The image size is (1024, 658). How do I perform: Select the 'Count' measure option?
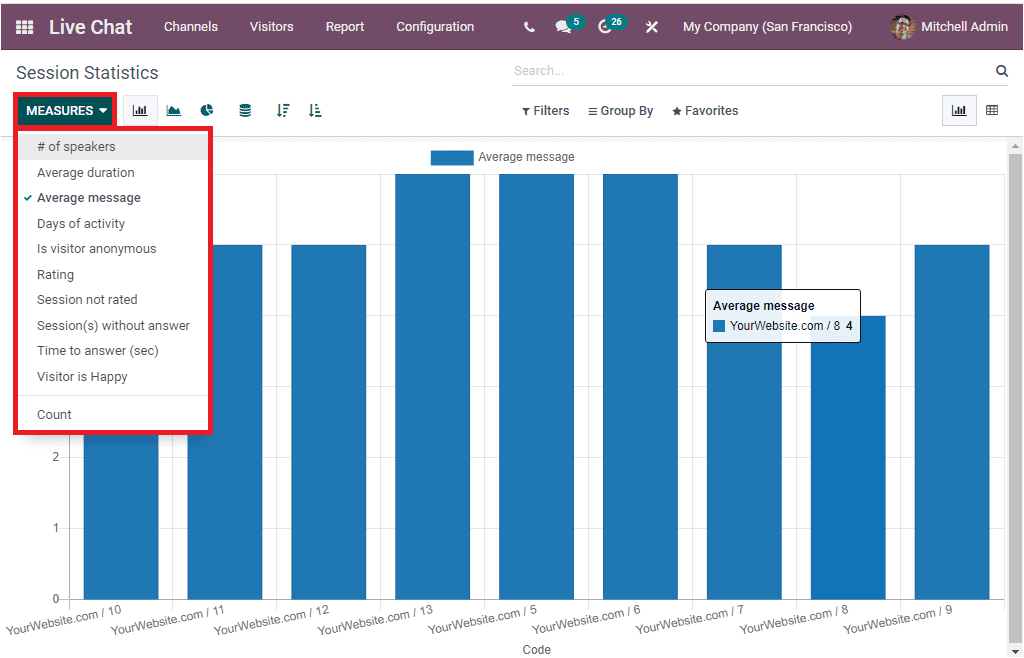point(54,414)
